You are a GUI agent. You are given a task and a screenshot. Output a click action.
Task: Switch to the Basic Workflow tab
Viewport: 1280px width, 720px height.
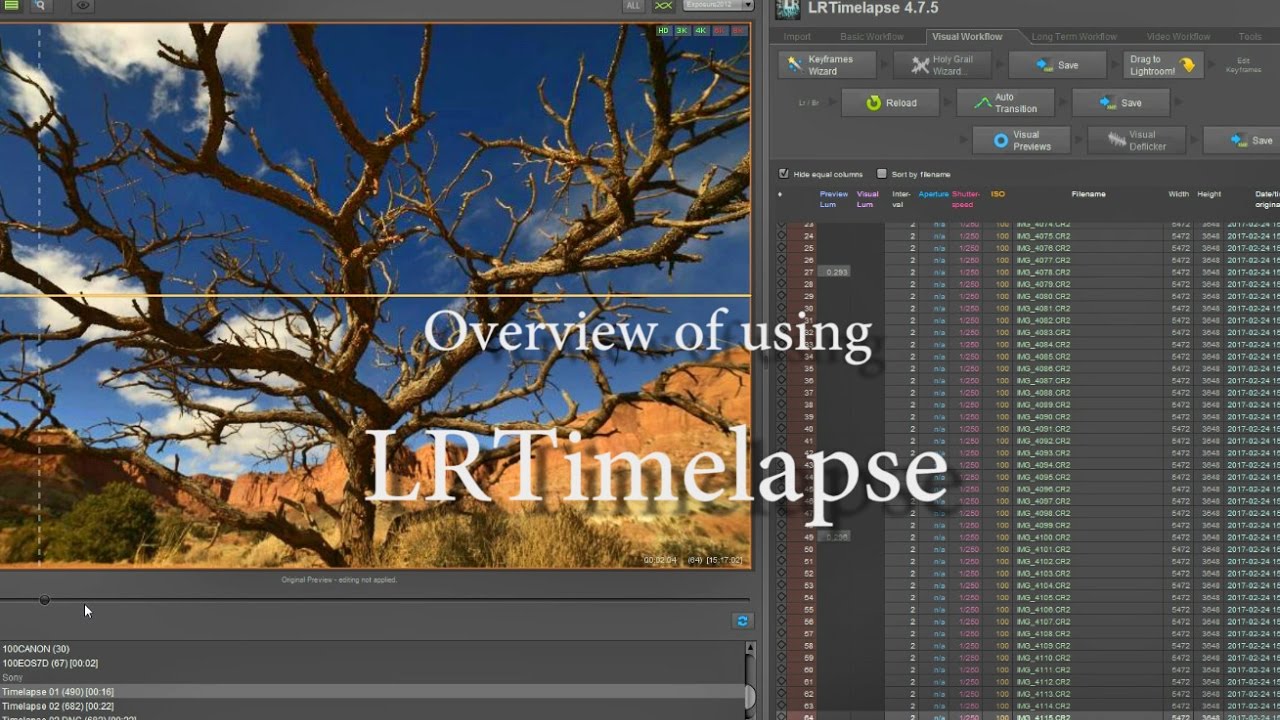click(x=872, y=37)
